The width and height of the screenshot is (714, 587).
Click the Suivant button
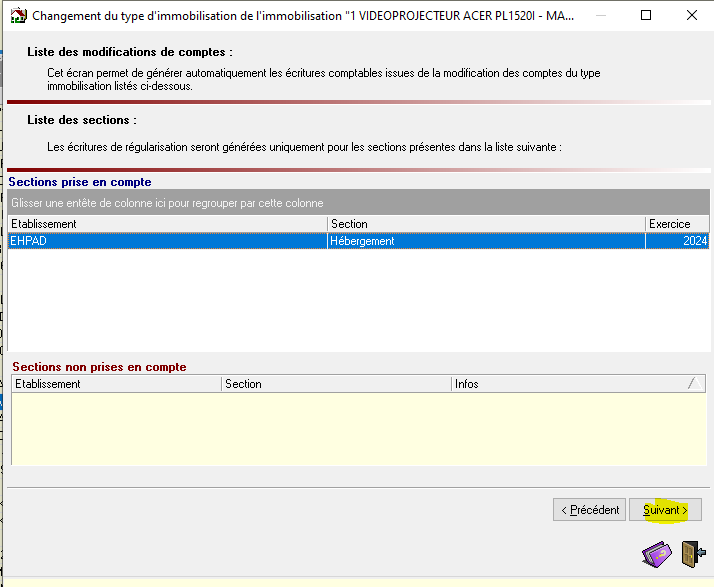point(665,509)
